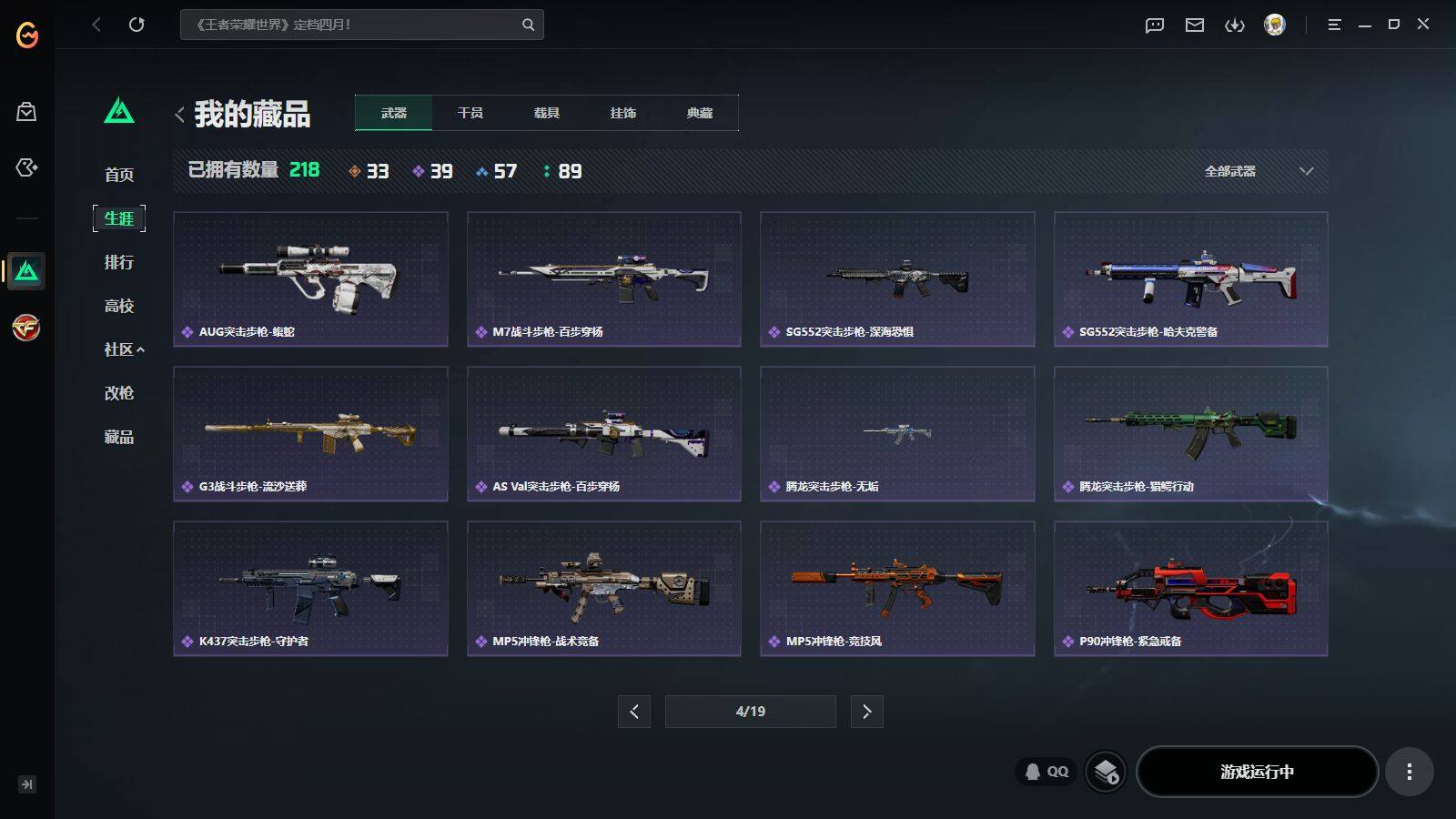Open the mail envelope icon
The height and width of the screenshot is (819, 1456).
click(x=1195, y=25)
